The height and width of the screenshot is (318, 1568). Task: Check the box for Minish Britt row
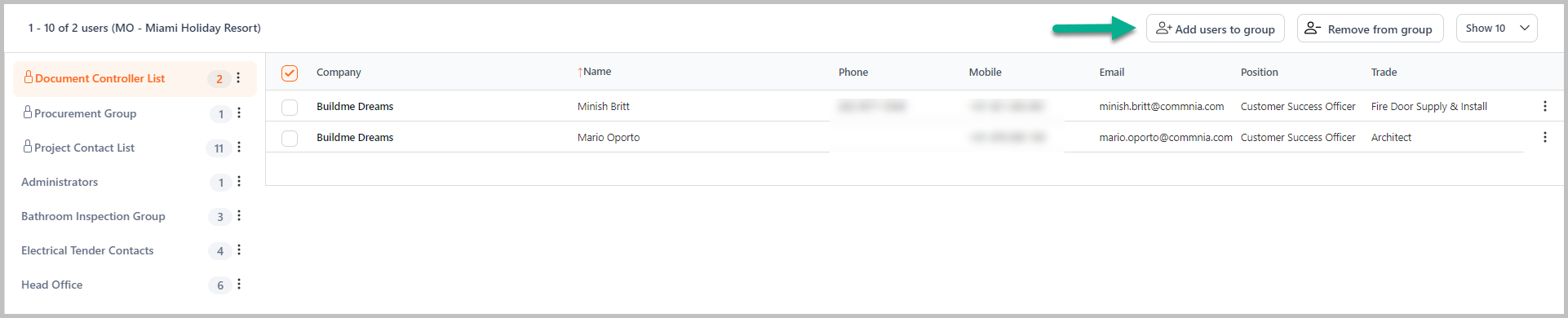[x=290, y=107]
